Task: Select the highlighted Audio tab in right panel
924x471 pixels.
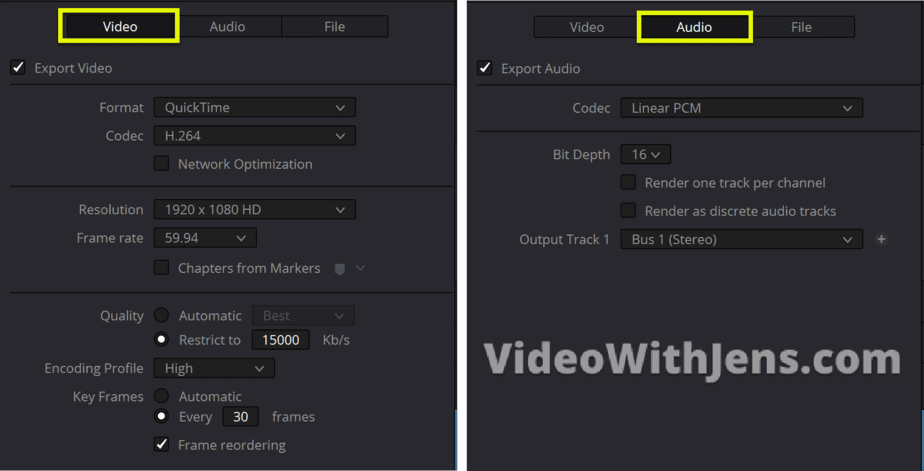Action: (694, 27)
